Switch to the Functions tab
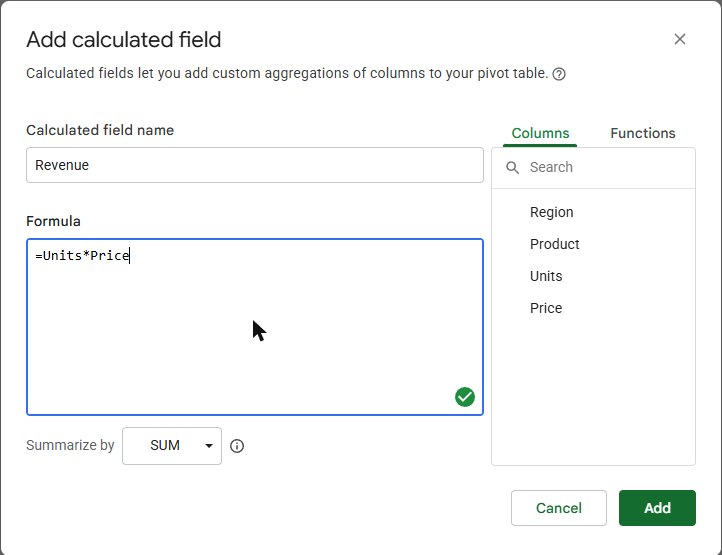The height and width of the screenshot is (555, 722). pyautogui.click(x=642, y=133)
